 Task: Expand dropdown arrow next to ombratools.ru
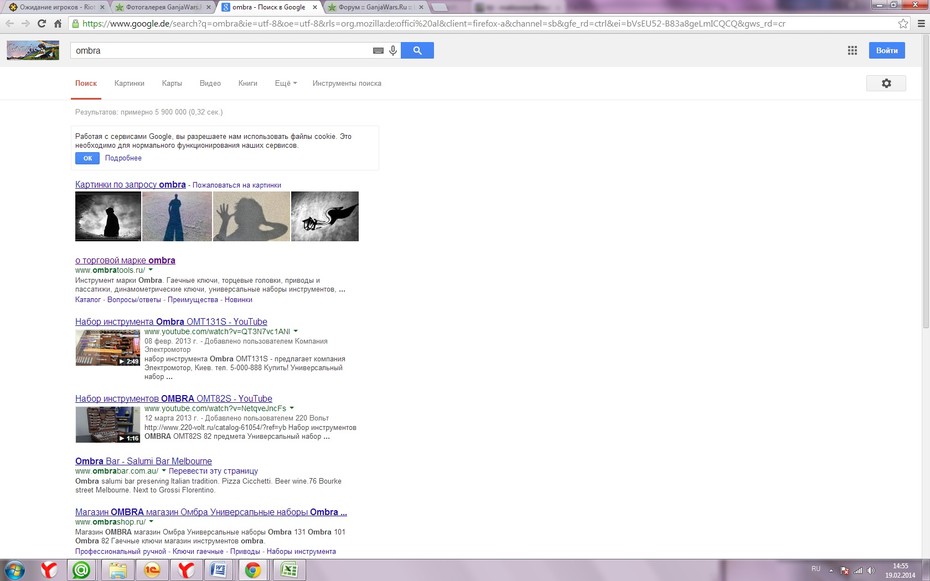pyautogui.click(x=151, y=270)
